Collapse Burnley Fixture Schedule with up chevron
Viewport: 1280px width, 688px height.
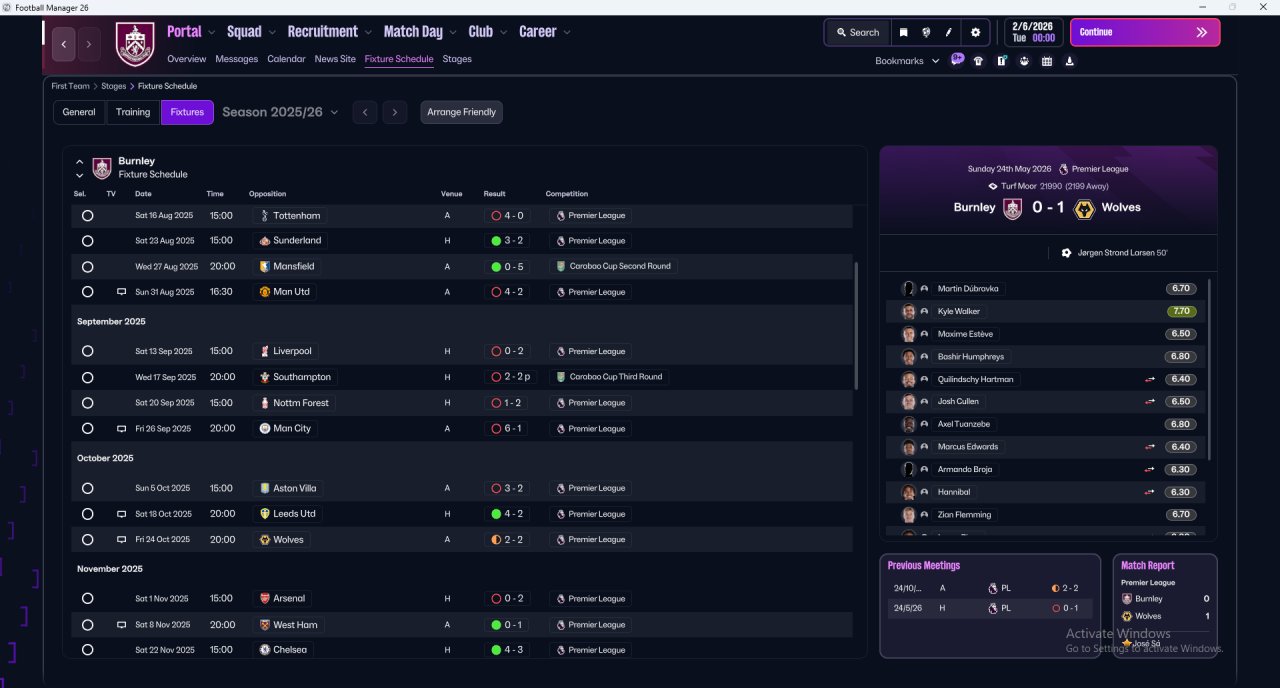(80, 161)
